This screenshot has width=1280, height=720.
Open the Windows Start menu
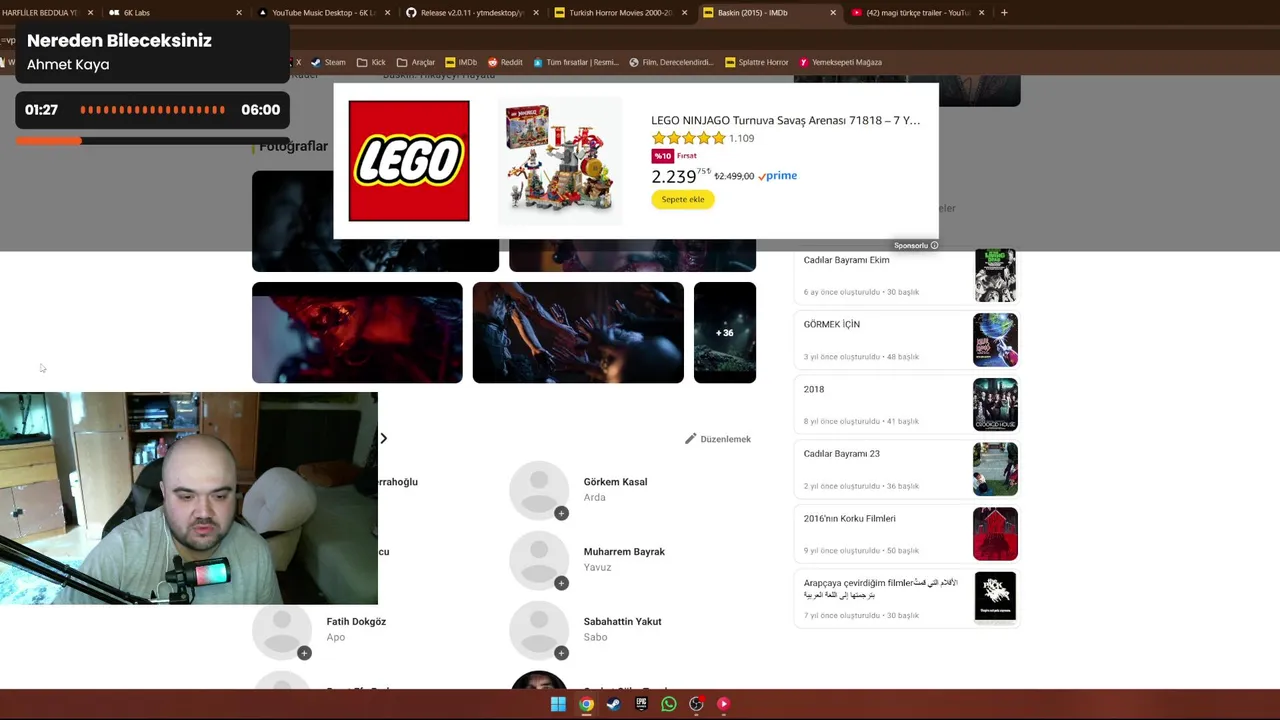pyautogui.click(x=558, y=704)
